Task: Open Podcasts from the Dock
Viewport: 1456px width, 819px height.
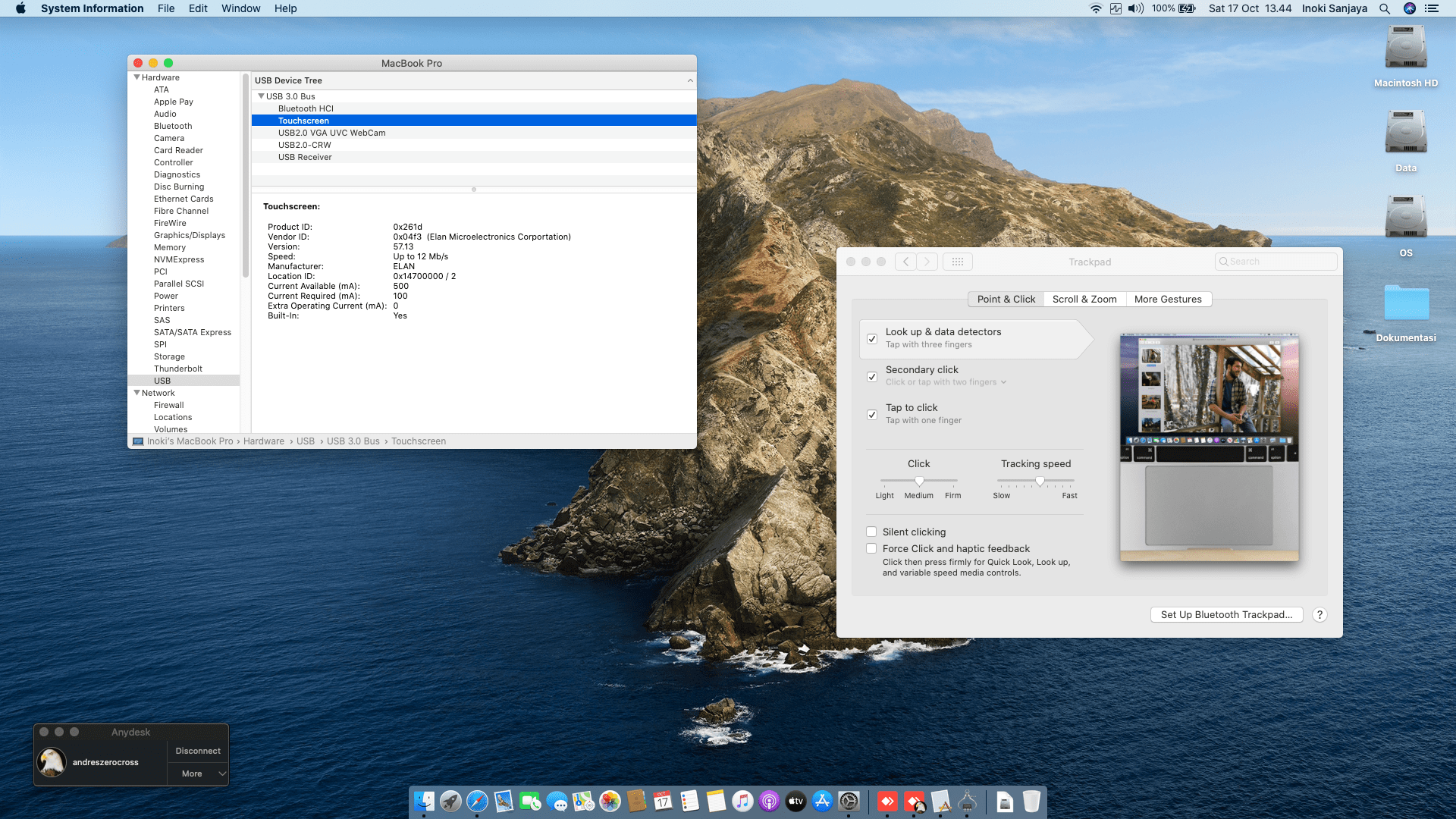Action: (x=769, y=801)
